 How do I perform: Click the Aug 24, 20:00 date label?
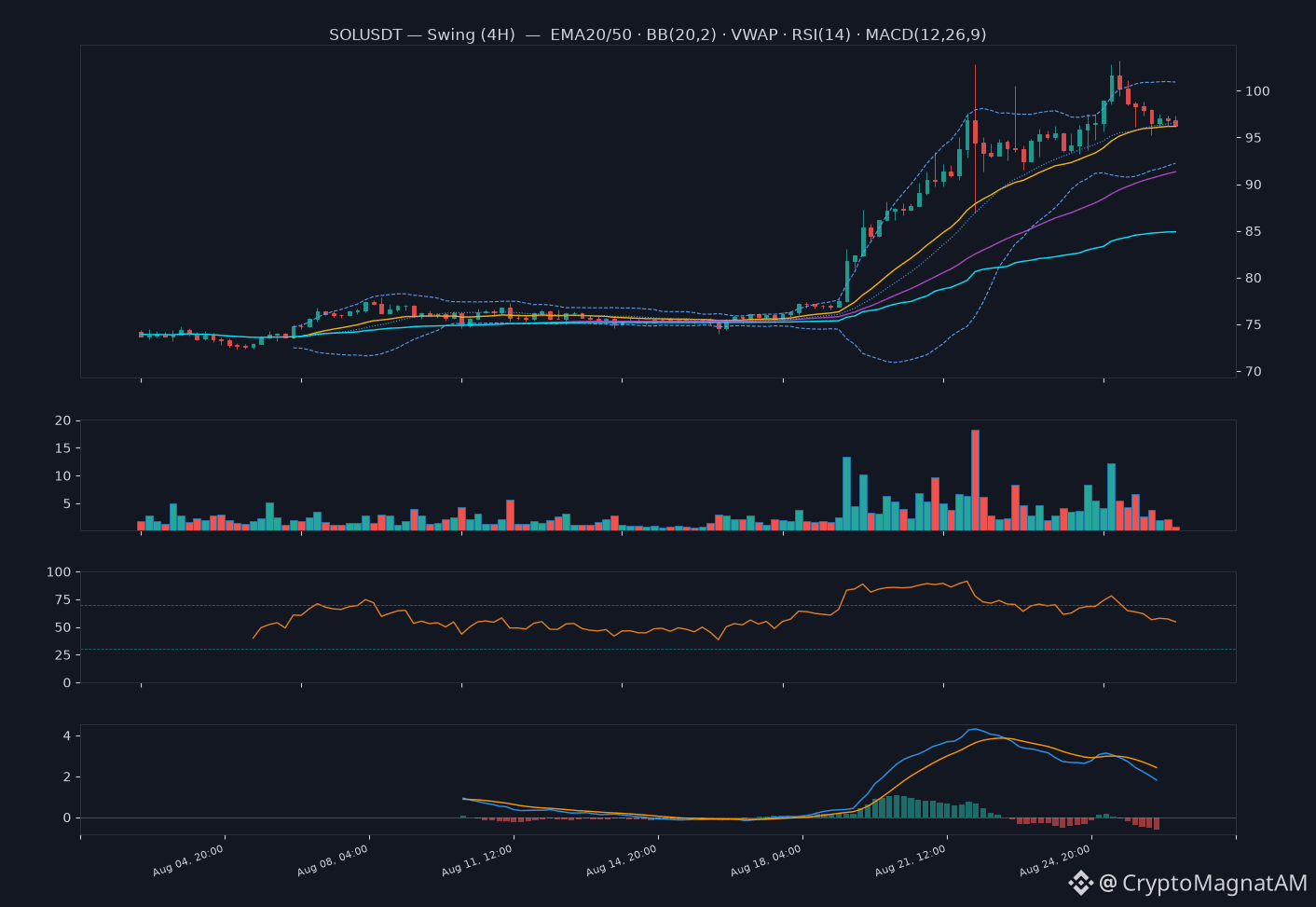click(x=1055, y=860)
